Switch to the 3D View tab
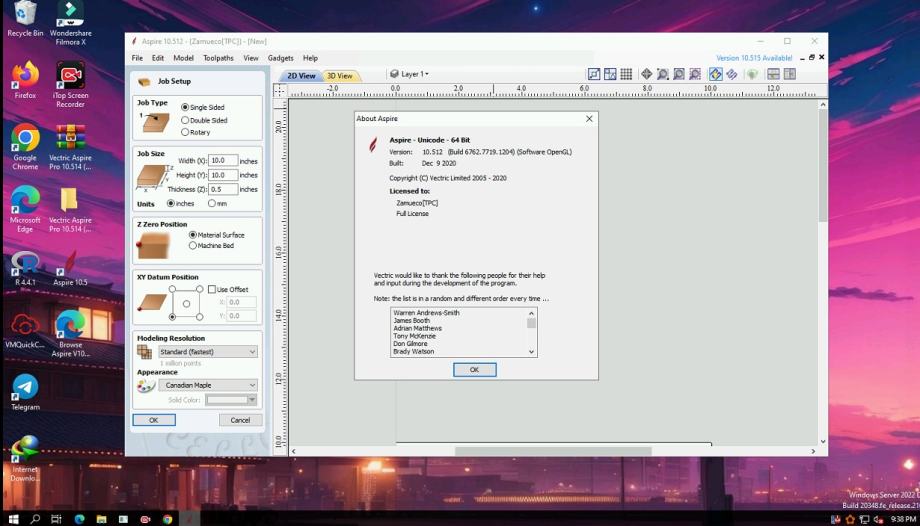920x526 pixels. pyautogui.click(x=339, y=76)
